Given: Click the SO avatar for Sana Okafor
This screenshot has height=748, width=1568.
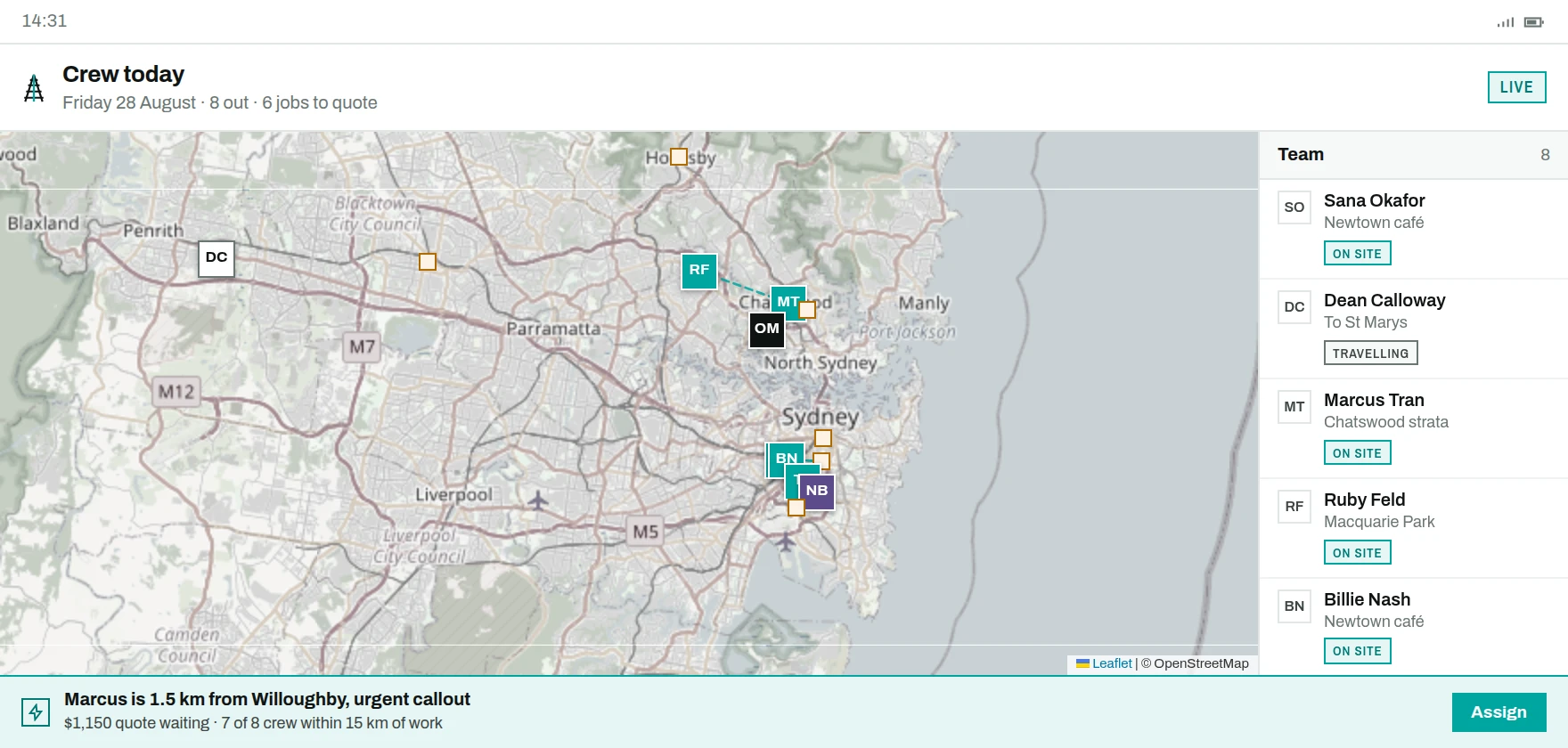Looking at the screenshot, I should tap(1294, 207).
